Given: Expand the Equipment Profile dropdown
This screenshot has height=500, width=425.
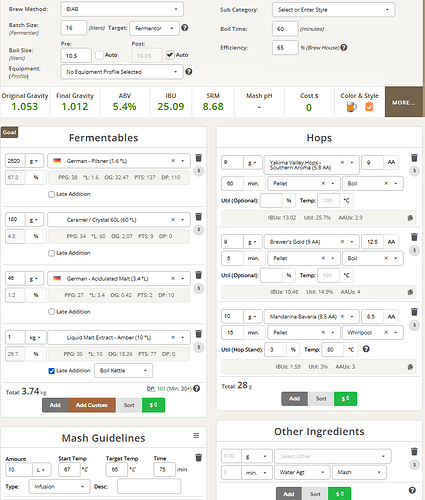Looking at the screenshot, I should [x=122, y=72].
